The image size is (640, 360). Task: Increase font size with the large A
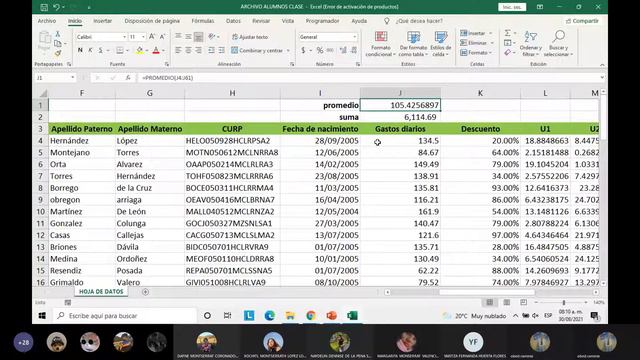pos(152,37)
